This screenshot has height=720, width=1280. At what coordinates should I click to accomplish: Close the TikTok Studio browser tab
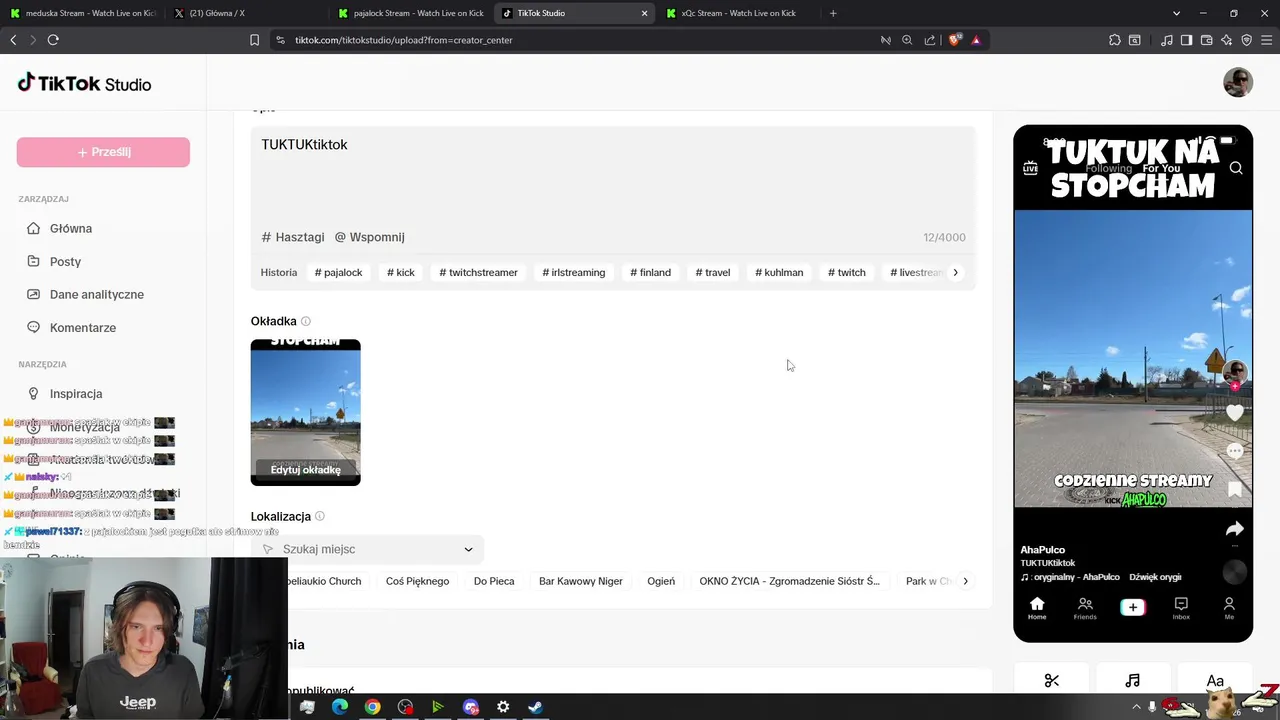coord(644,13)
